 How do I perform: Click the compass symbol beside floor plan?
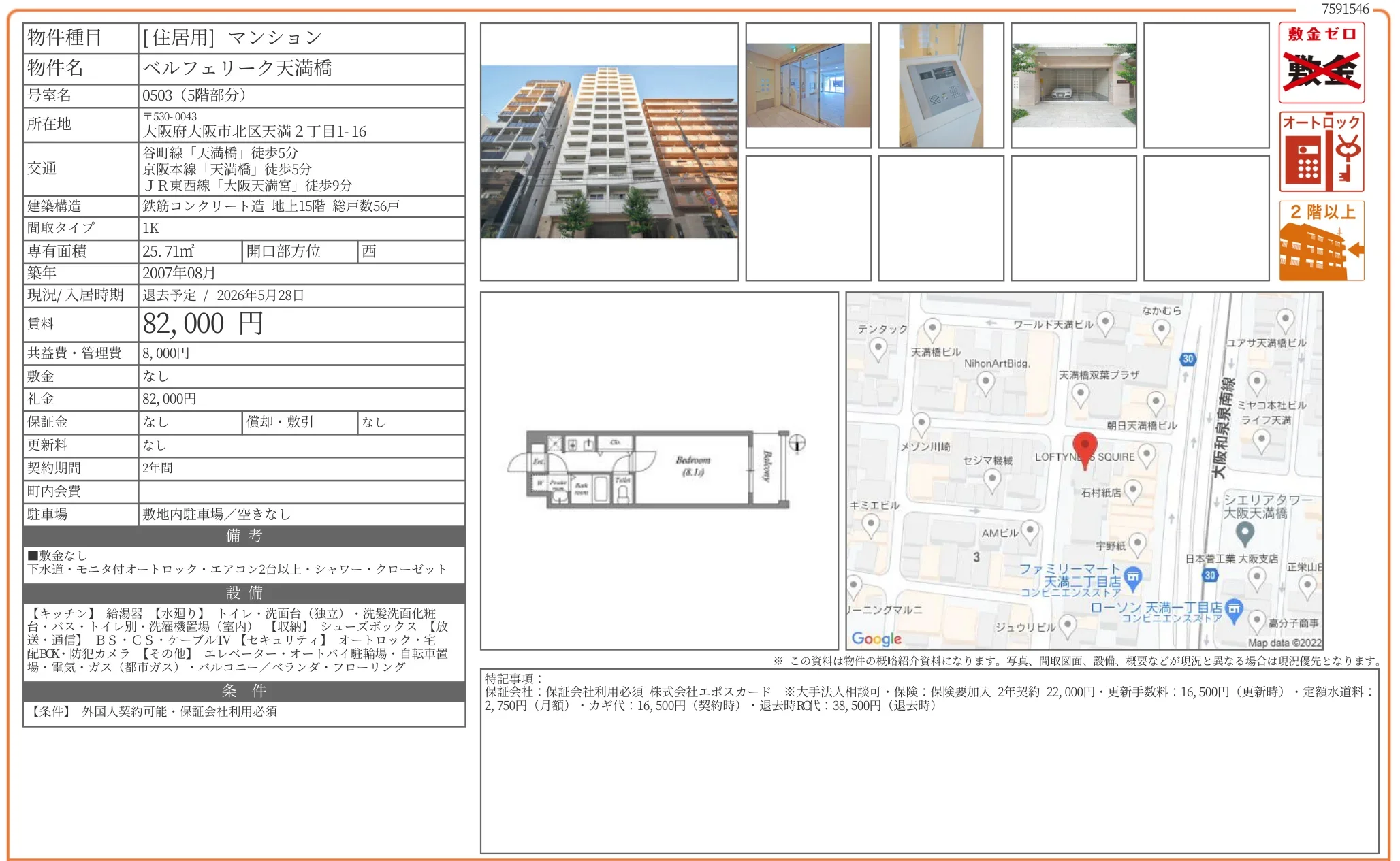point(797,443)
